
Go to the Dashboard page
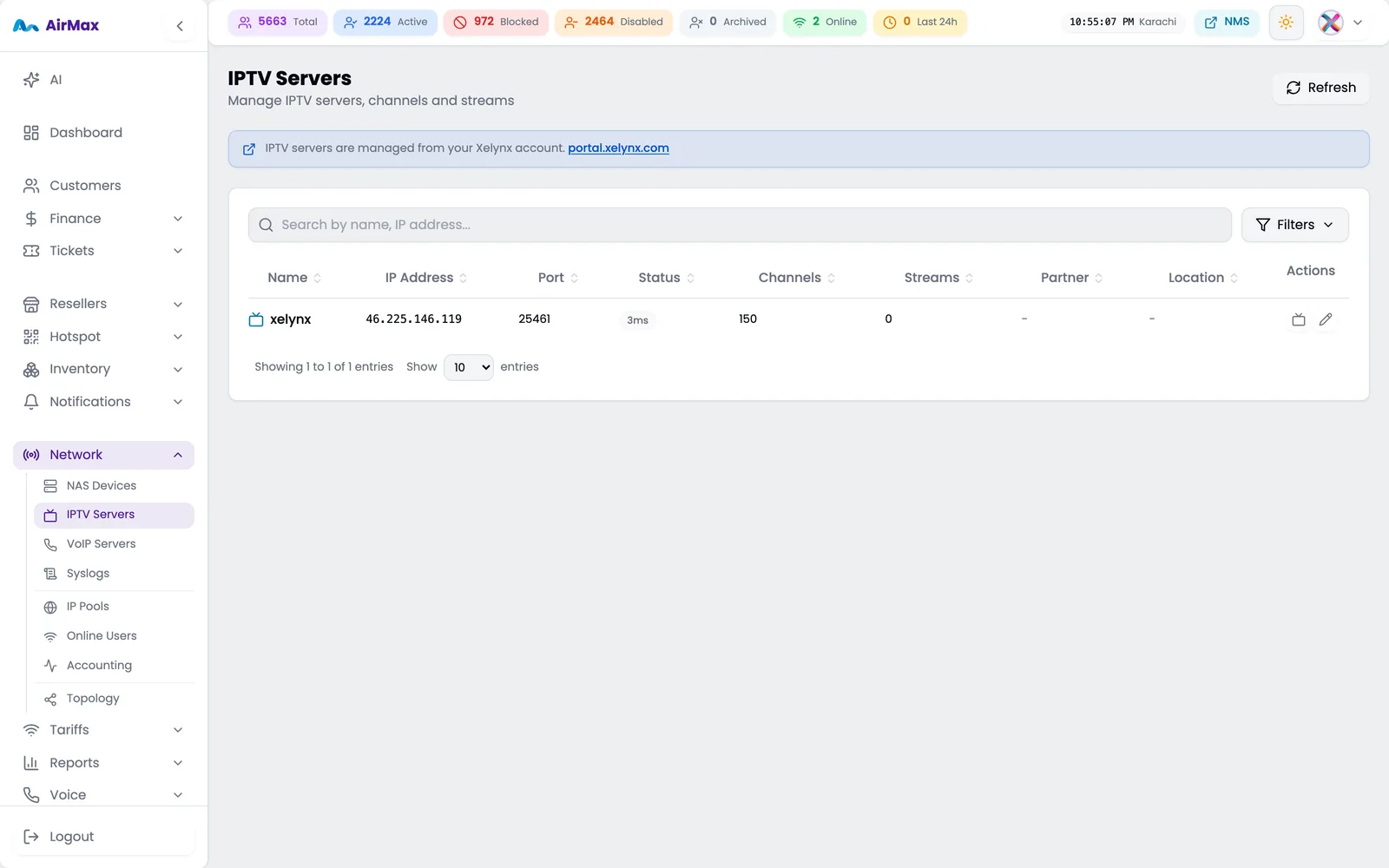(103, 133)
